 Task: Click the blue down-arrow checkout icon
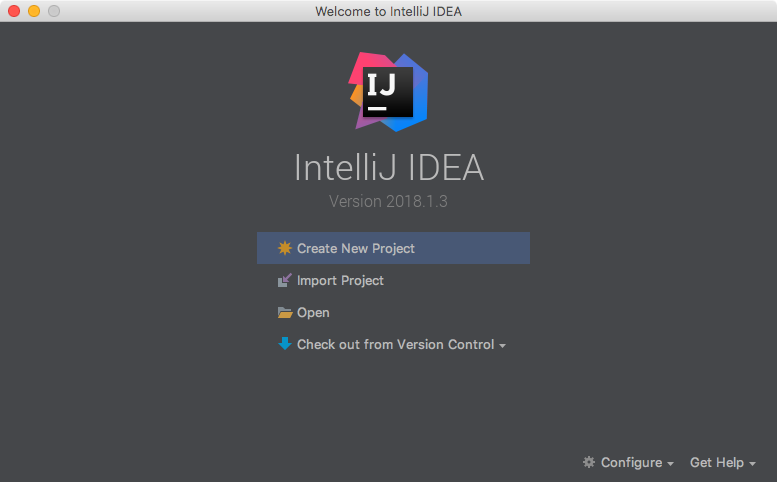284,344
